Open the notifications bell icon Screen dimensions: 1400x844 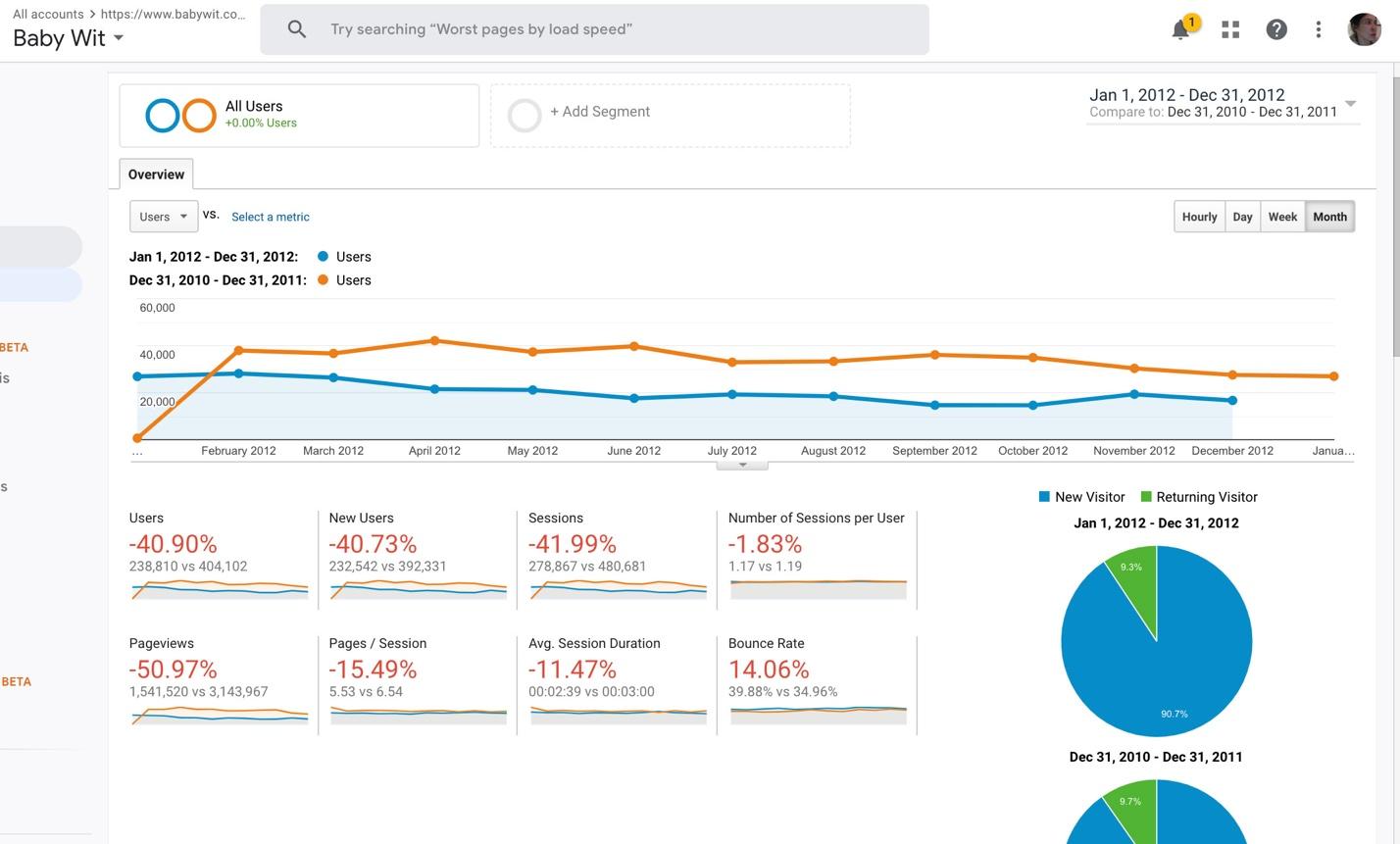(x=1181, y=29)
